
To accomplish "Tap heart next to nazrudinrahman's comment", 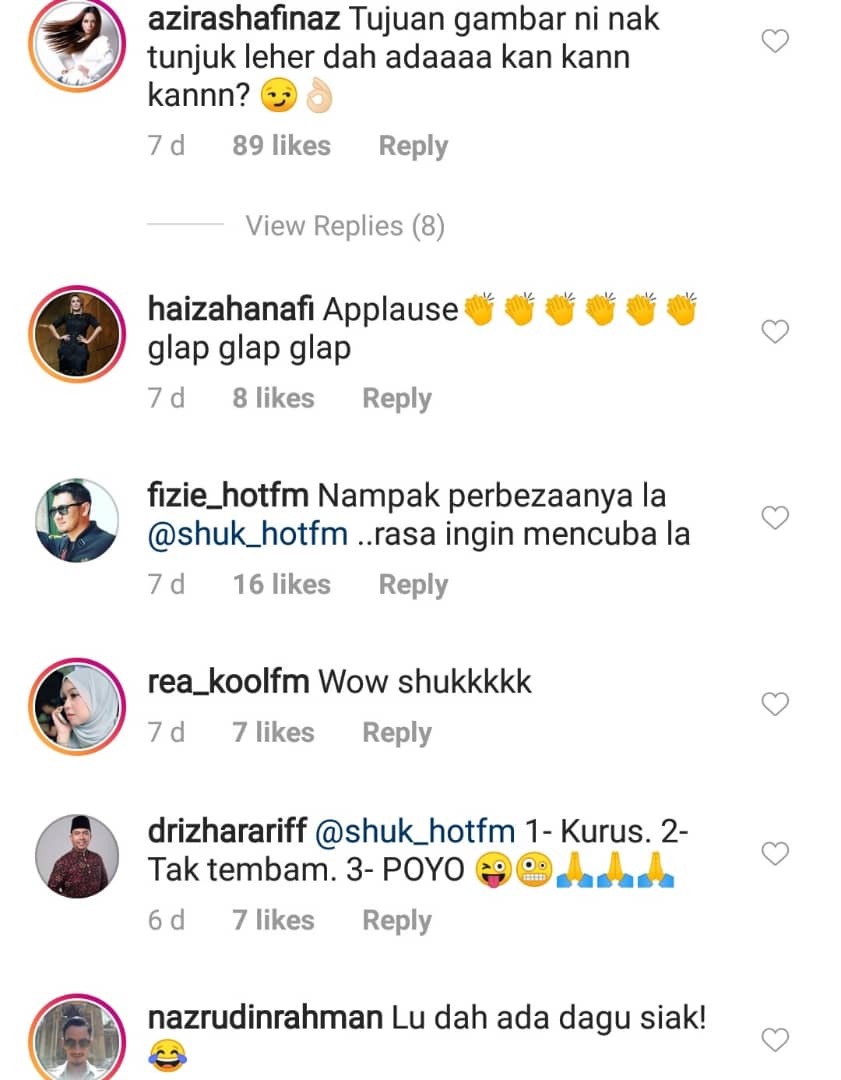I will click(775, 1039).
